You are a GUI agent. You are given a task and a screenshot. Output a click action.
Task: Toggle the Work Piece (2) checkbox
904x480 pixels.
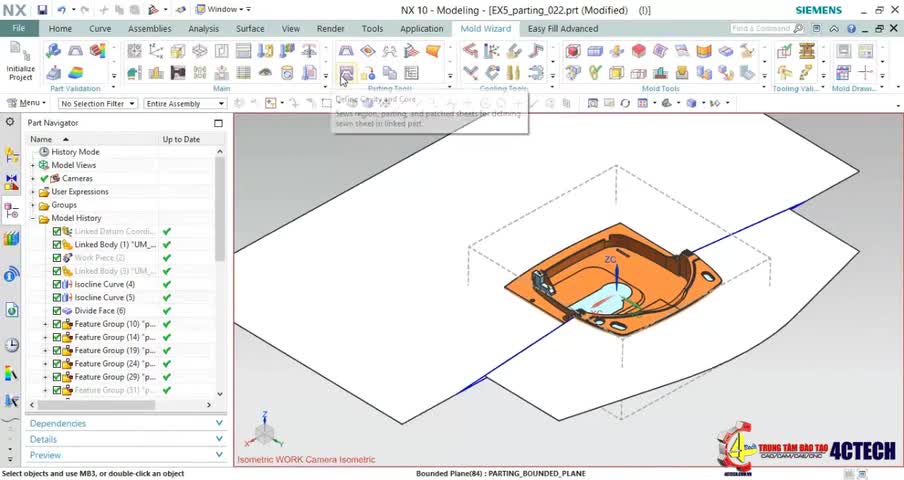click(x=56, y=258)
